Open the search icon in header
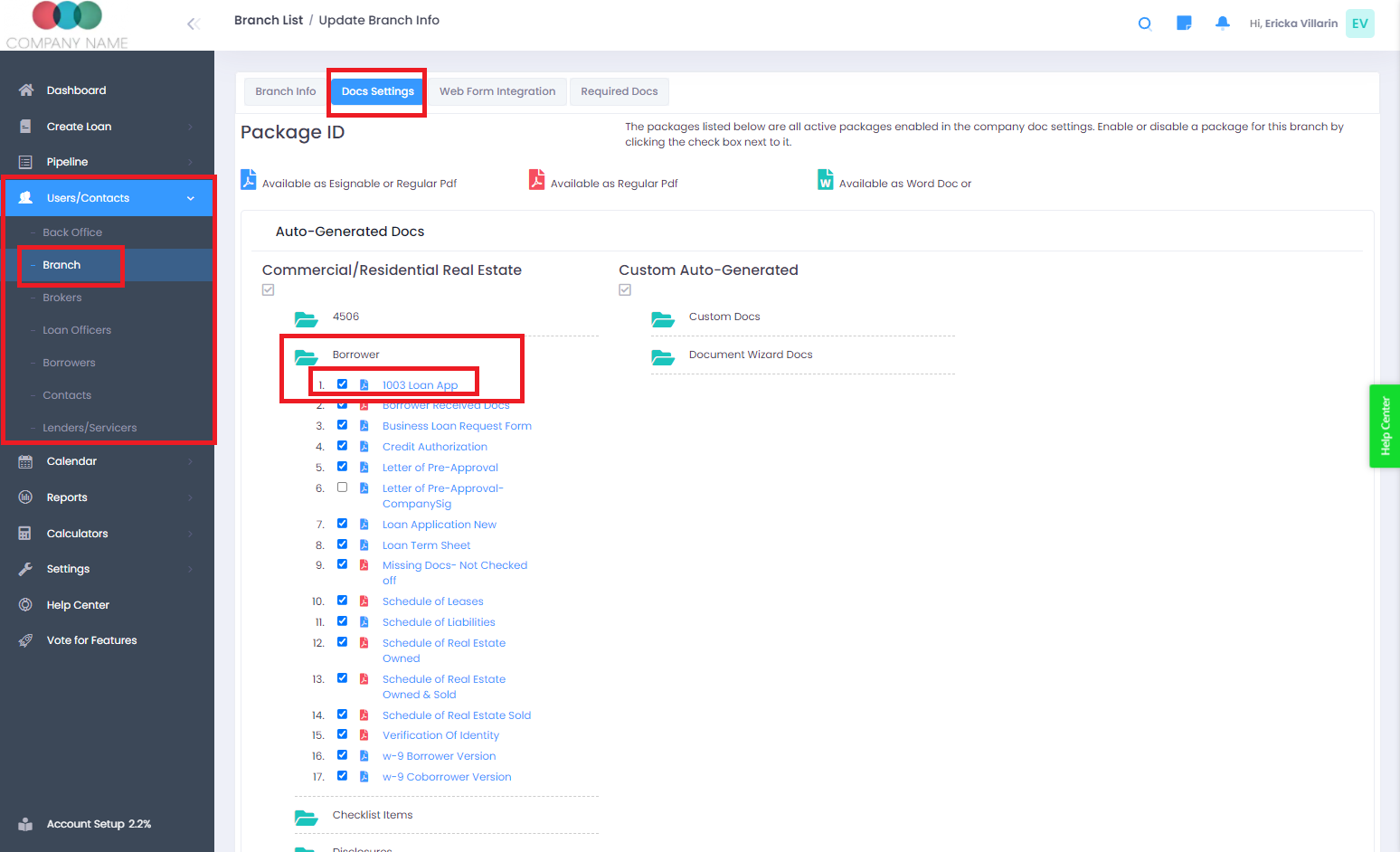 (1144, 24)
